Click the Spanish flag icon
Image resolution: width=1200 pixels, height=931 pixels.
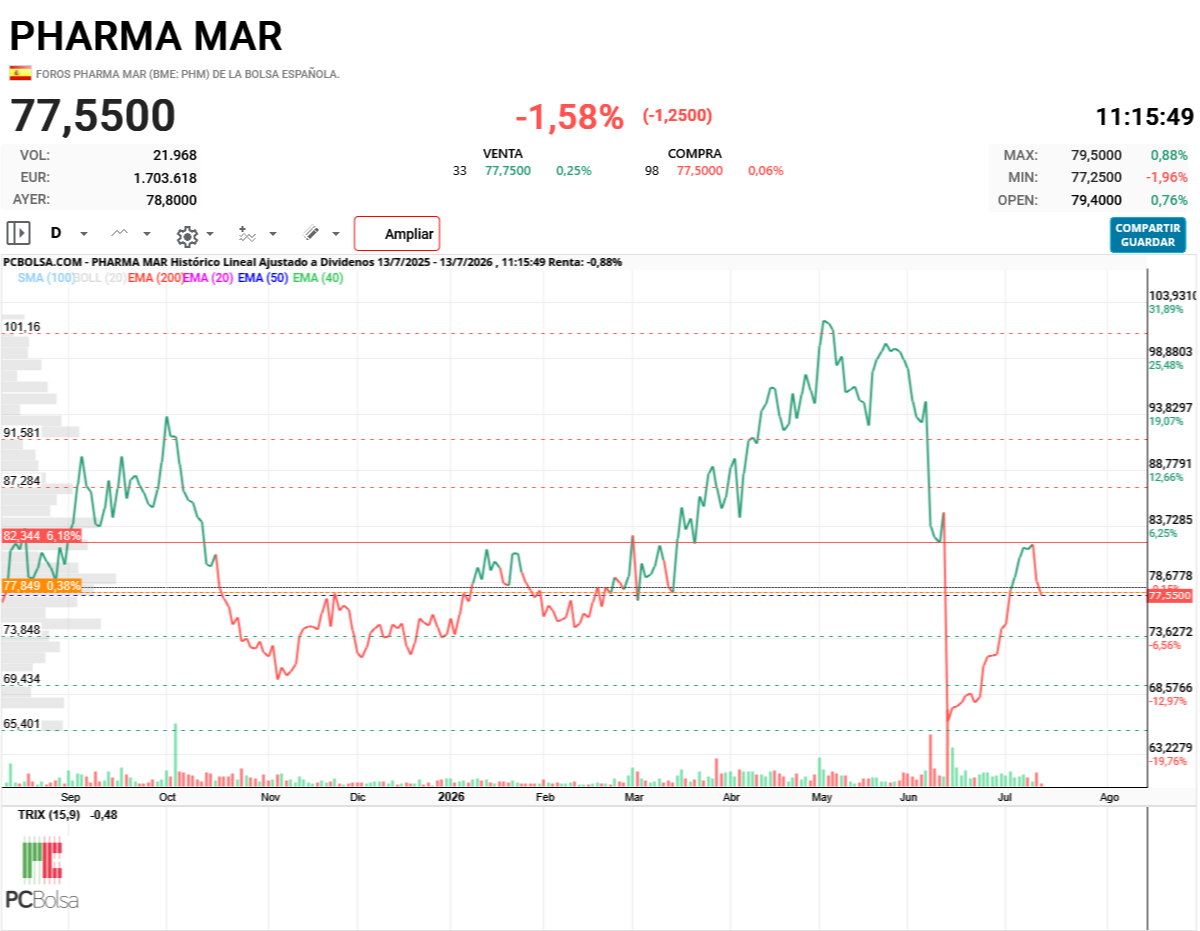coord(20,73)
